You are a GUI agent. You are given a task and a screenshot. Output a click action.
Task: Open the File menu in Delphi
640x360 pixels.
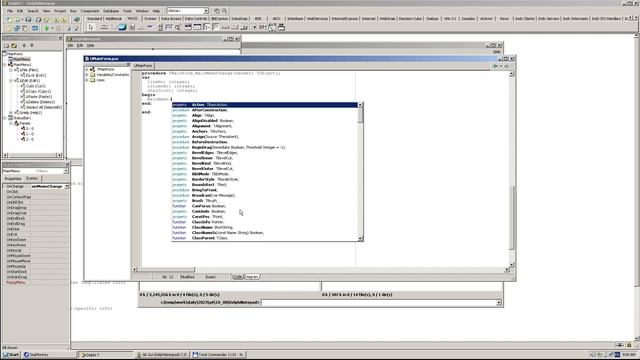[10, 11]
